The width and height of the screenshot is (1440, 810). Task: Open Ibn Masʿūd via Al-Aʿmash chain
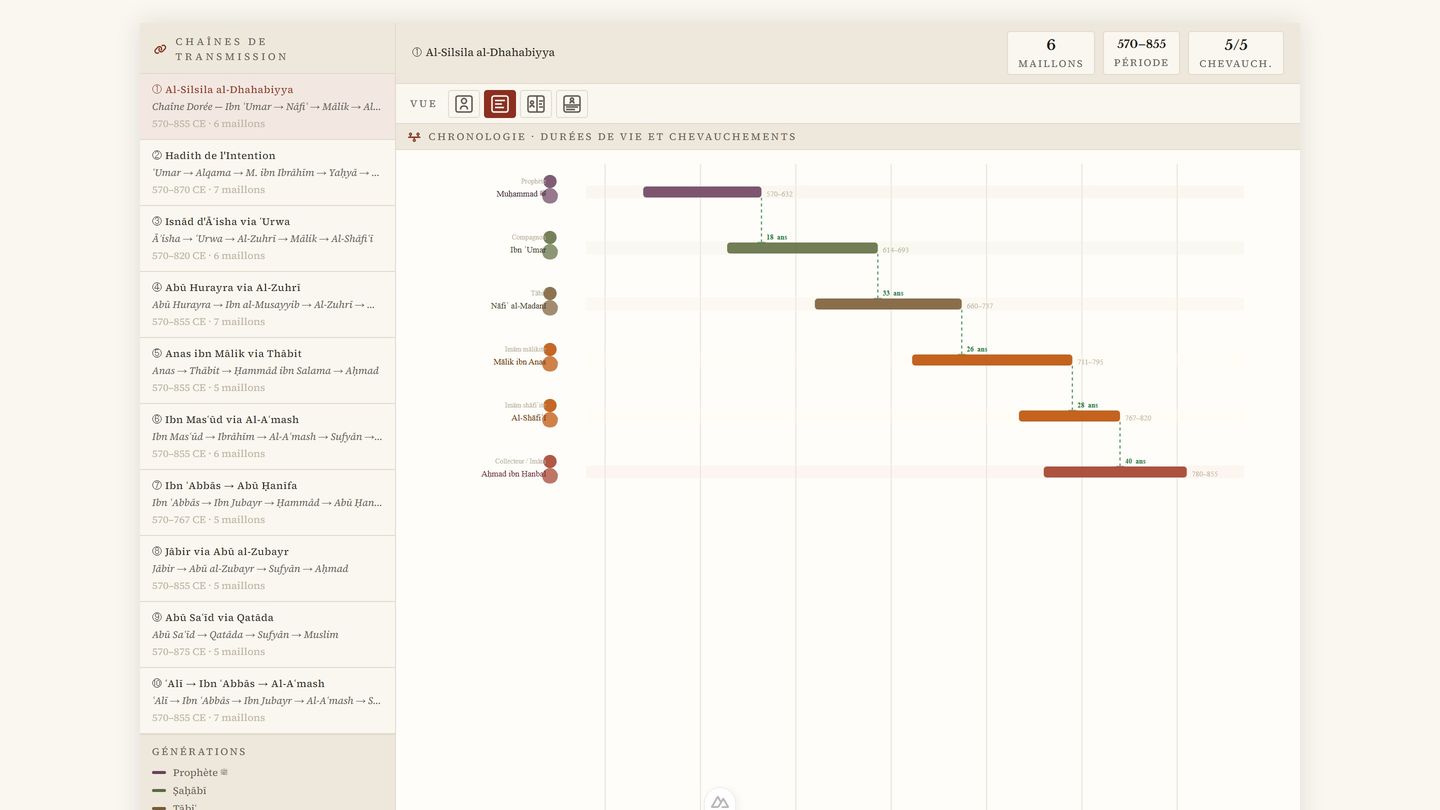tap(268, 437)
